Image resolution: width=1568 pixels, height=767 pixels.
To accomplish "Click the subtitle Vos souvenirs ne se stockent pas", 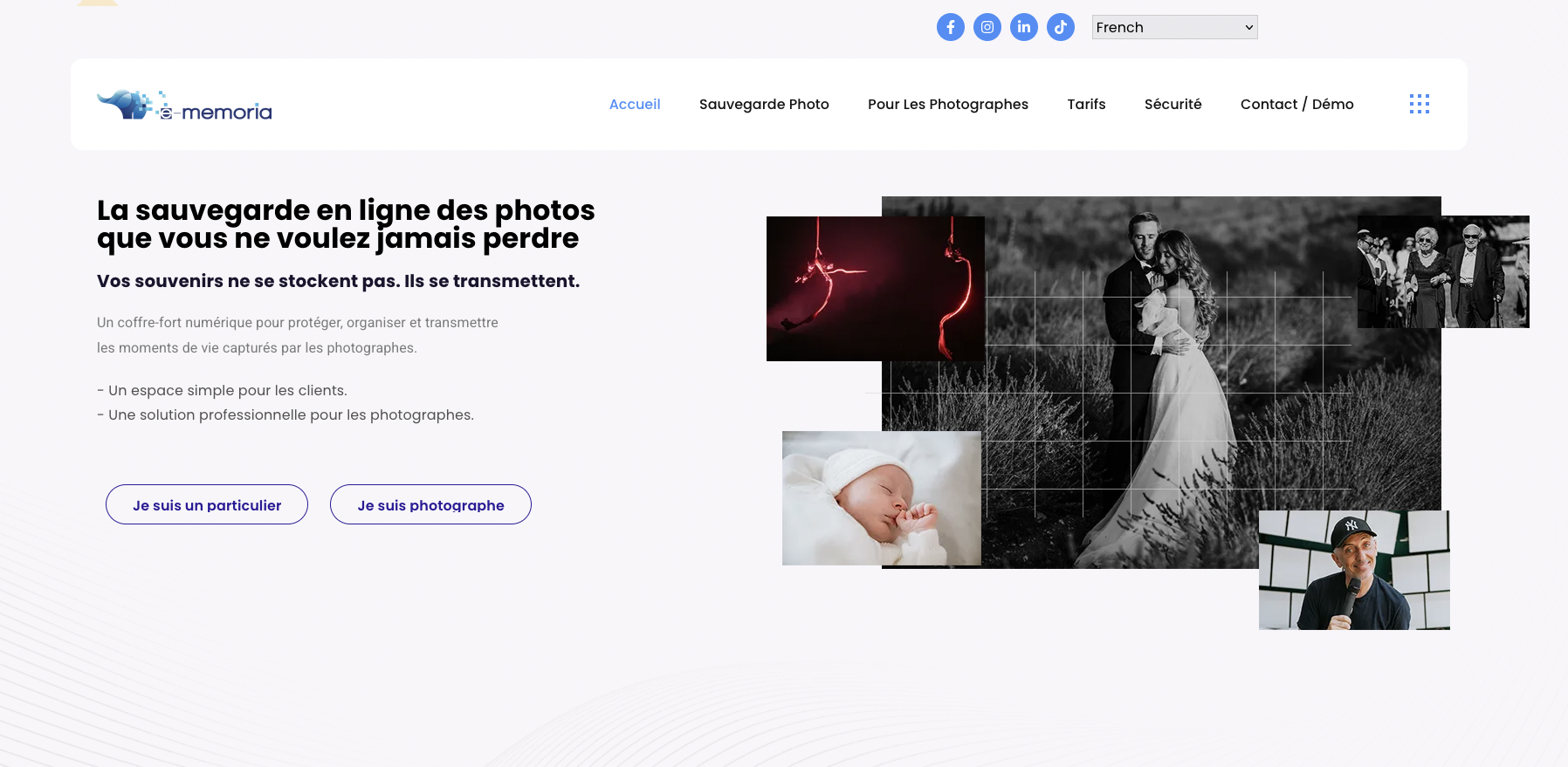I will (338, 281).
